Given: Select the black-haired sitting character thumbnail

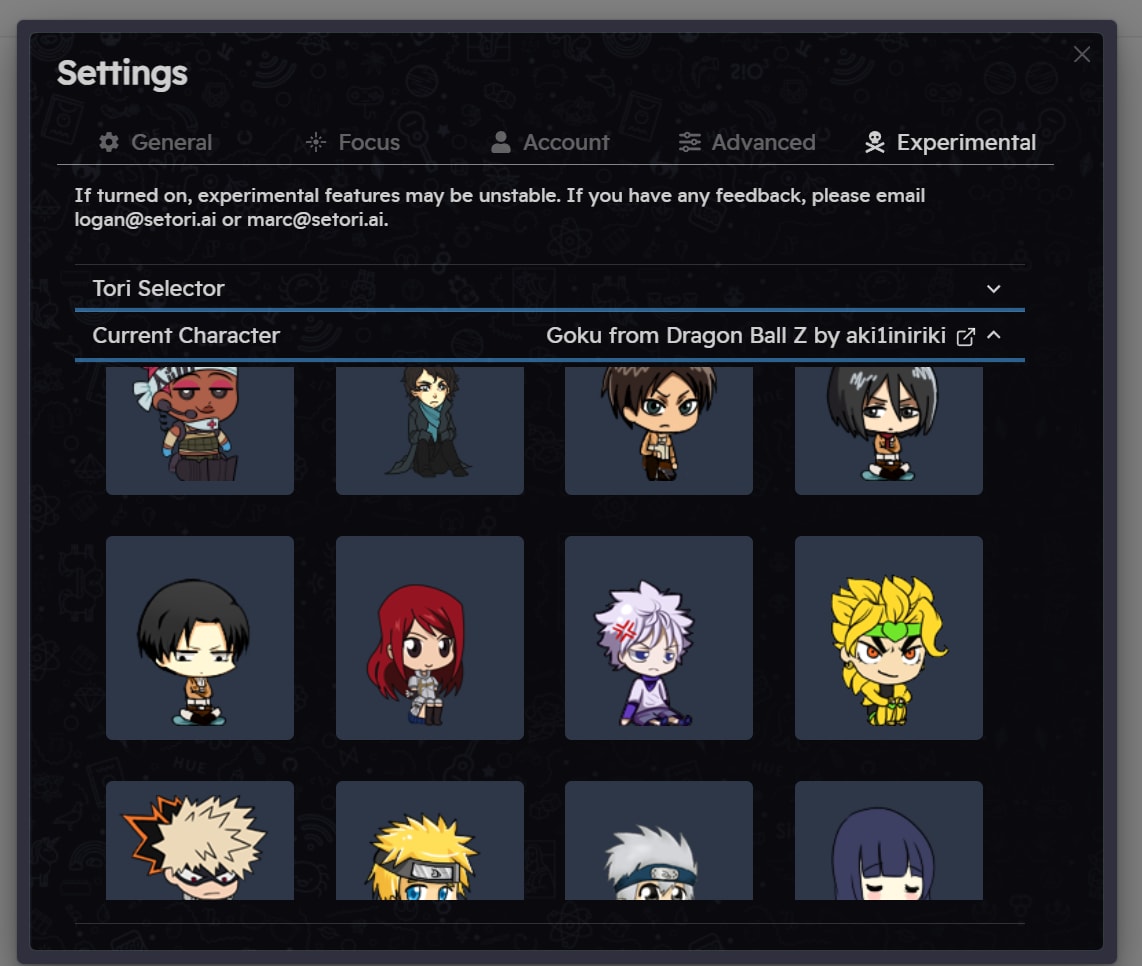Looking at the screenshot, I should (x=200, y=638).
